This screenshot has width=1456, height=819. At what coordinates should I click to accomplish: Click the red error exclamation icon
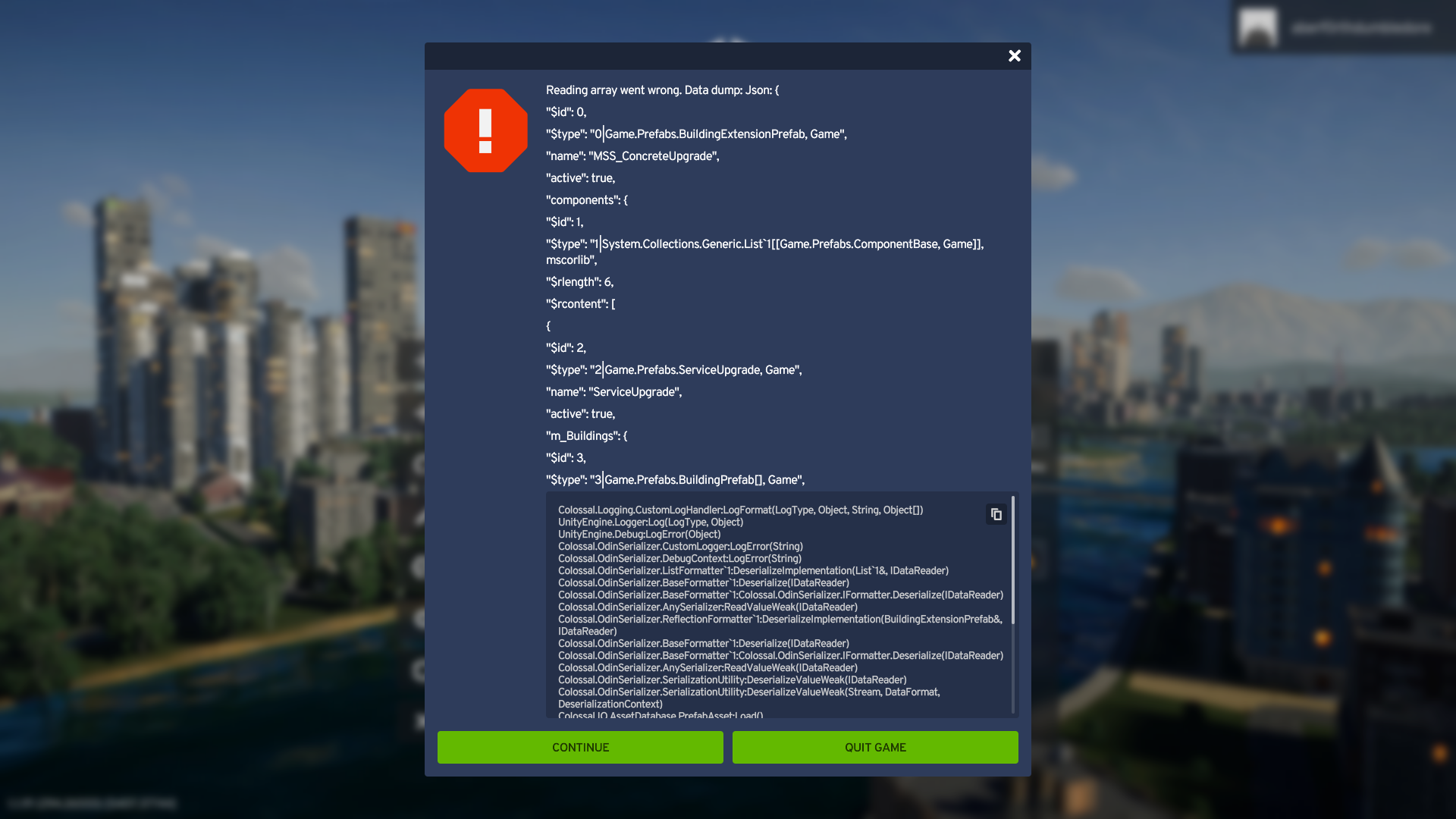(485, 130)
